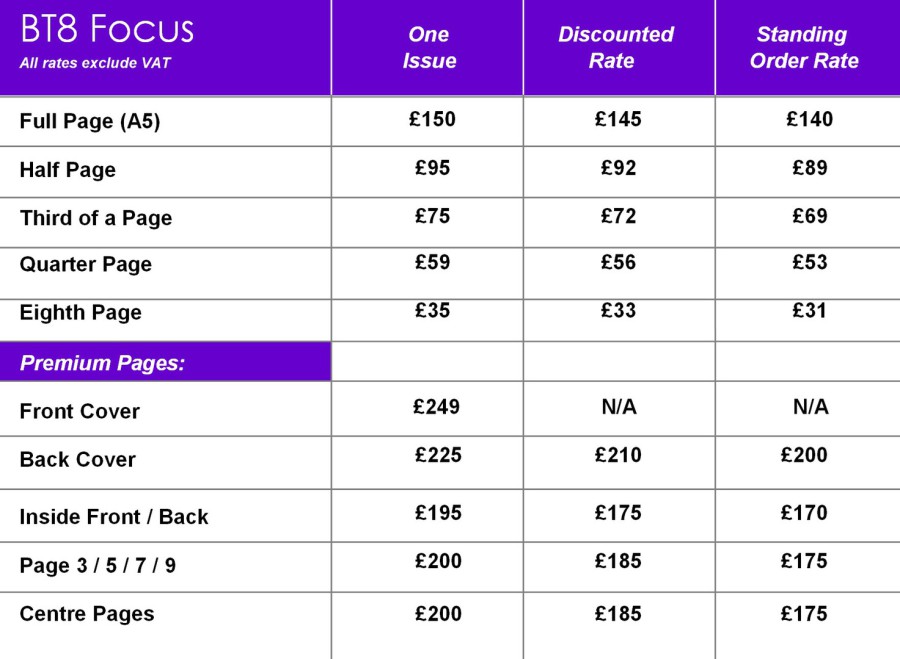The image size is (900, 659).
Task: Select the Inside Front / Back label
Action: [x=114, y=517]
